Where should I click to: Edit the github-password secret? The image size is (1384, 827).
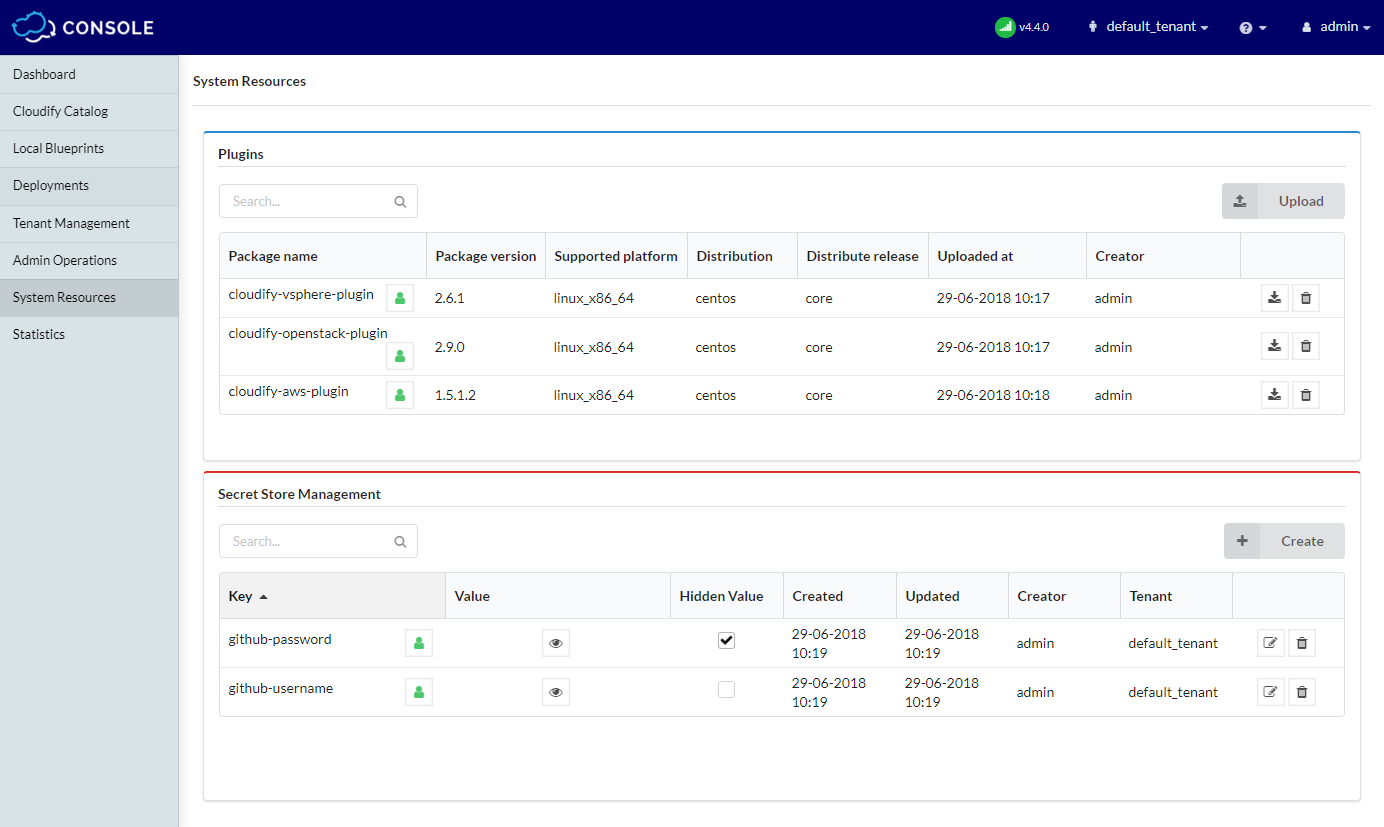[x=1270, y=643]
